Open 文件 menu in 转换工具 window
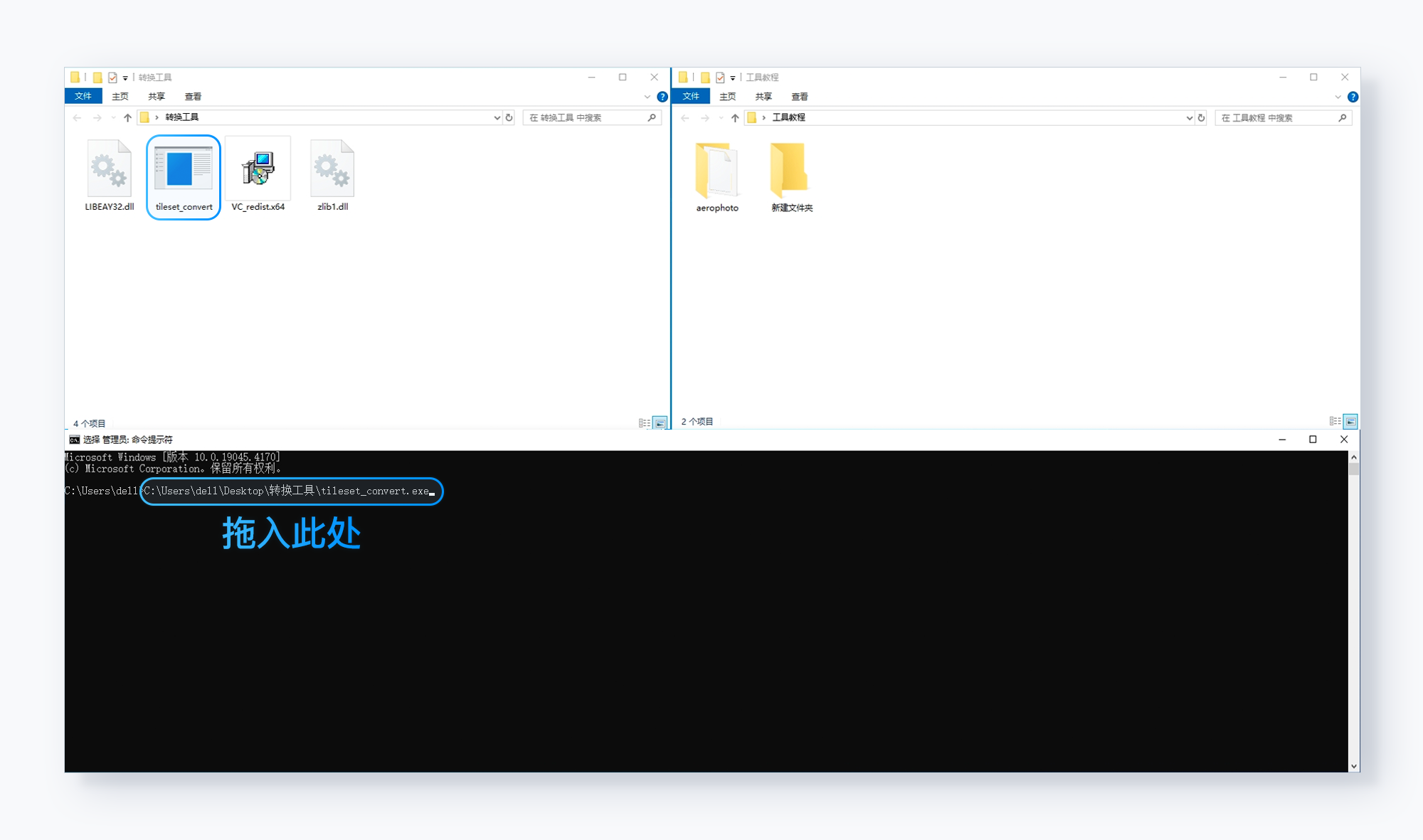 point(83,96)
